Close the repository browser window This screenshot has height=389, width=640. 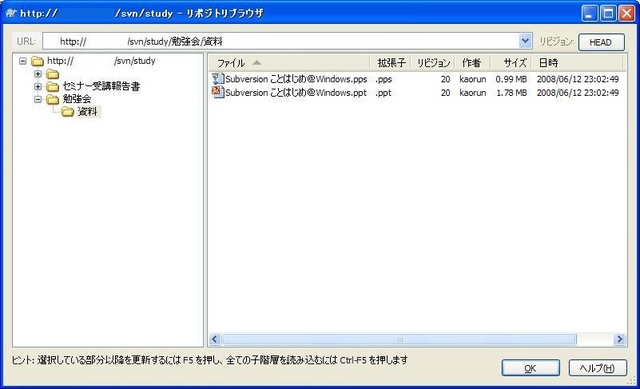pos(627,13)
